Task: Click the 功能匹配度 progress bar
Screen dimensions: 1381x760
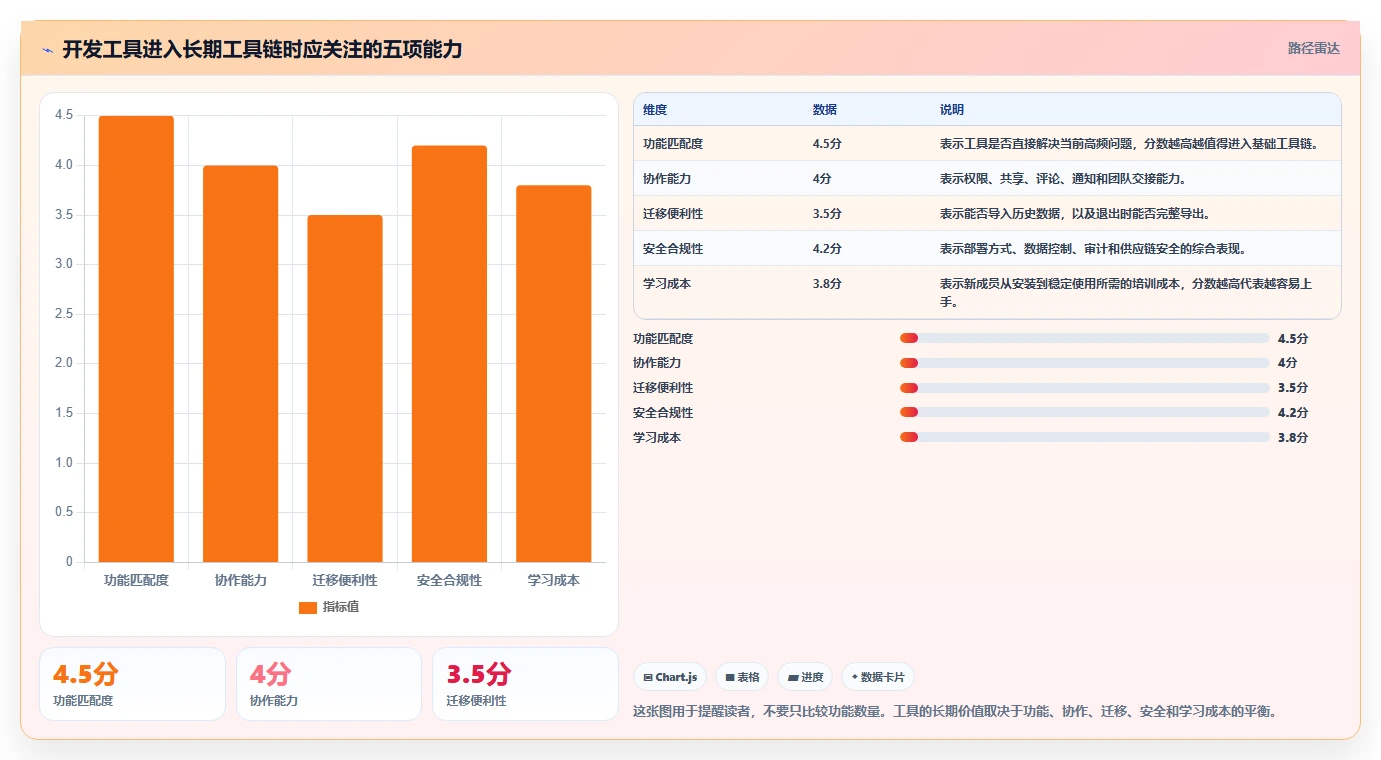Action: pos(1085,338)
